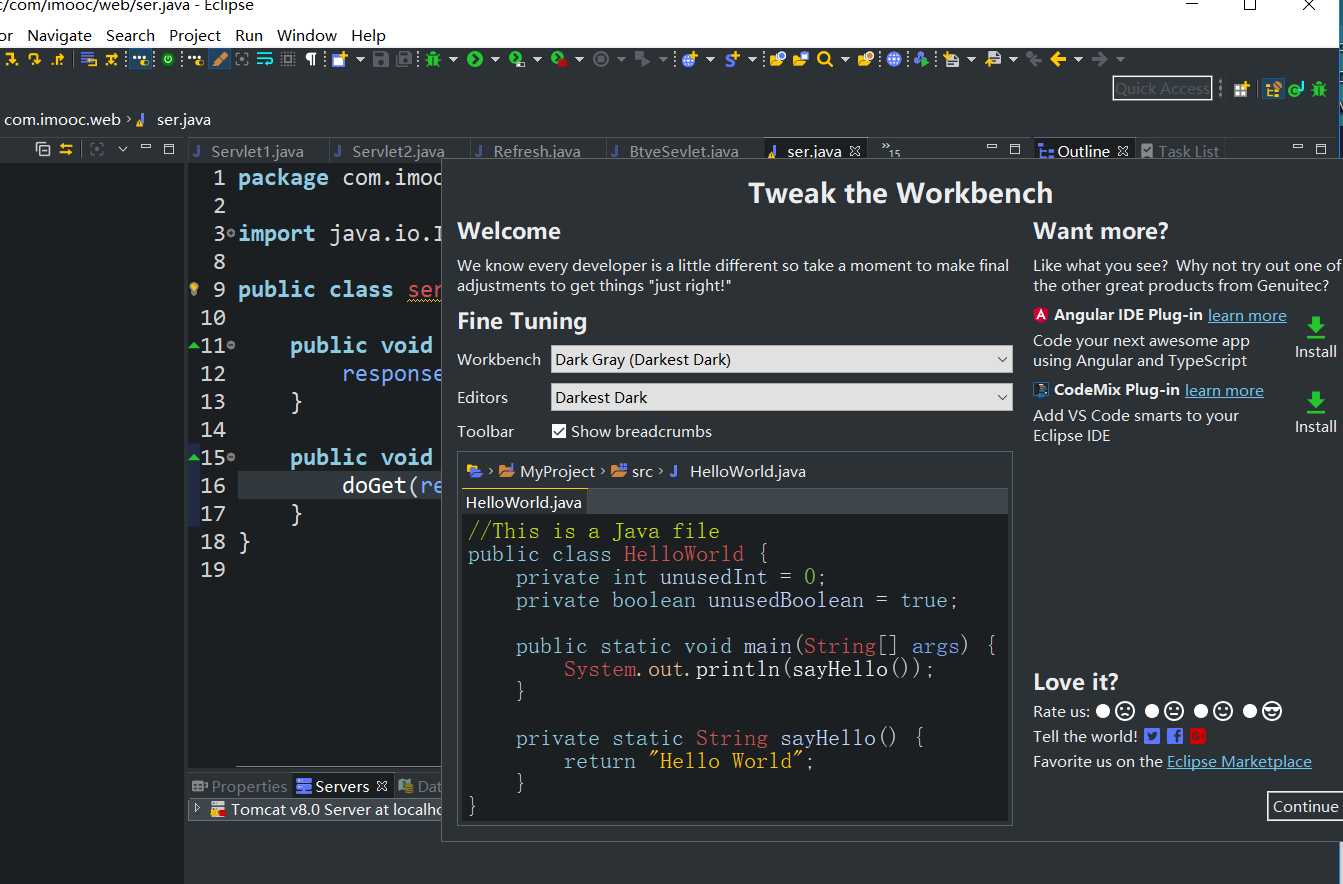The height and width of the screenshot is (884, 1343).
Task: Select the smiling face rating radio
Action: [x=1201, y=711]
